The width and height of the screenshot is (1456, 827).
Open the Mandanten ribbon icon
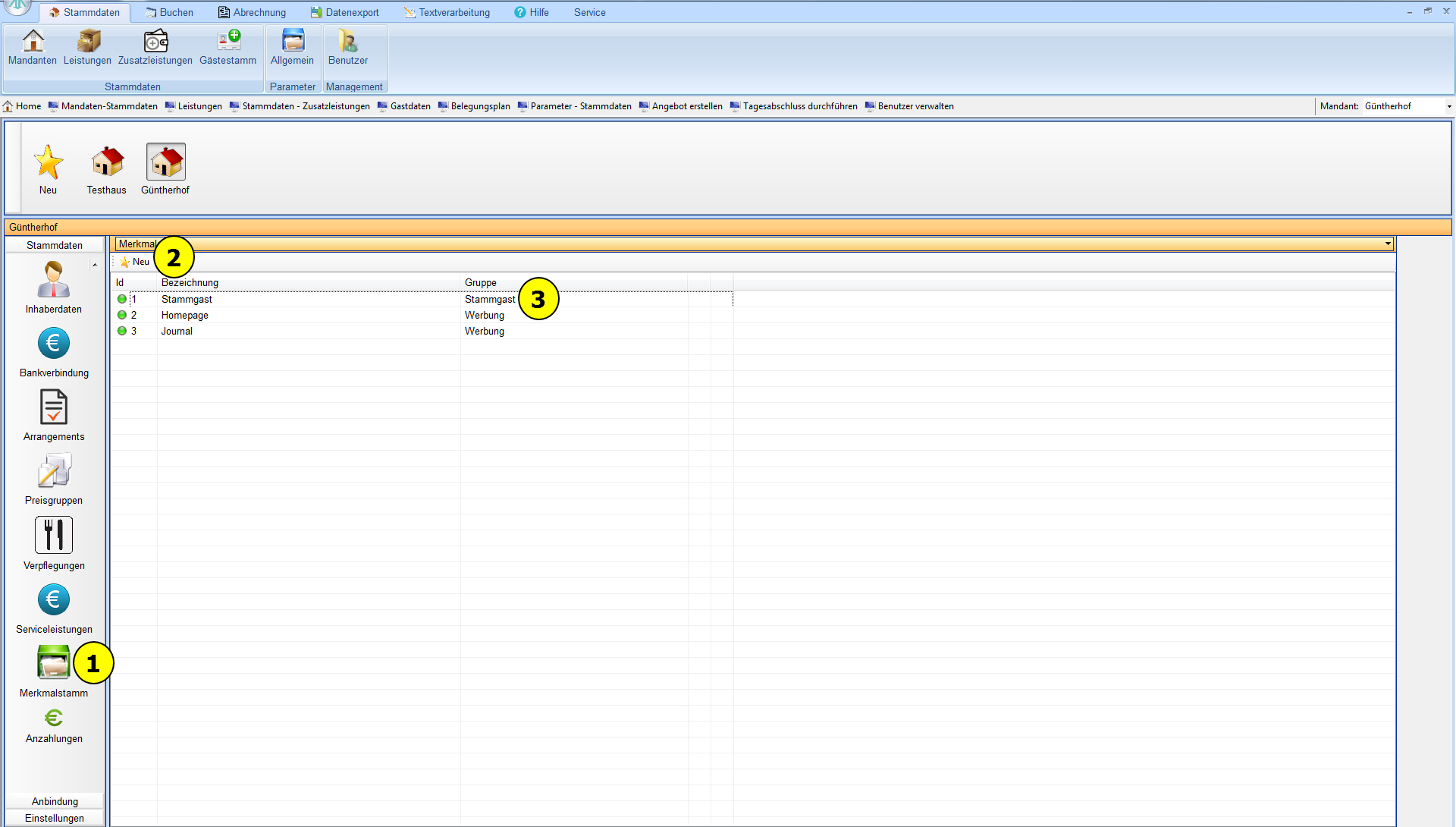(x=33, y=42)
